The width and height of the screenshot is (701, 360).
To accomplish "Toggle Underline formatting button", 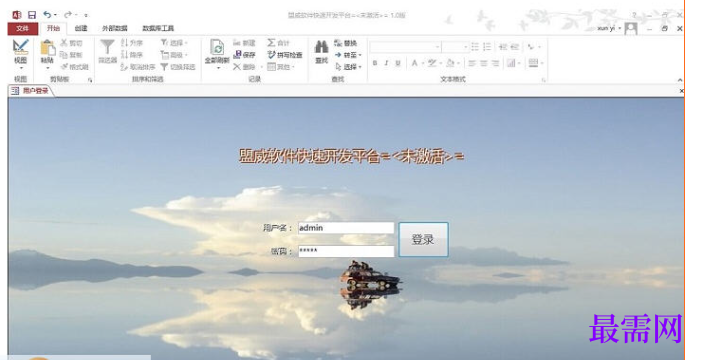I will (398, 63).
